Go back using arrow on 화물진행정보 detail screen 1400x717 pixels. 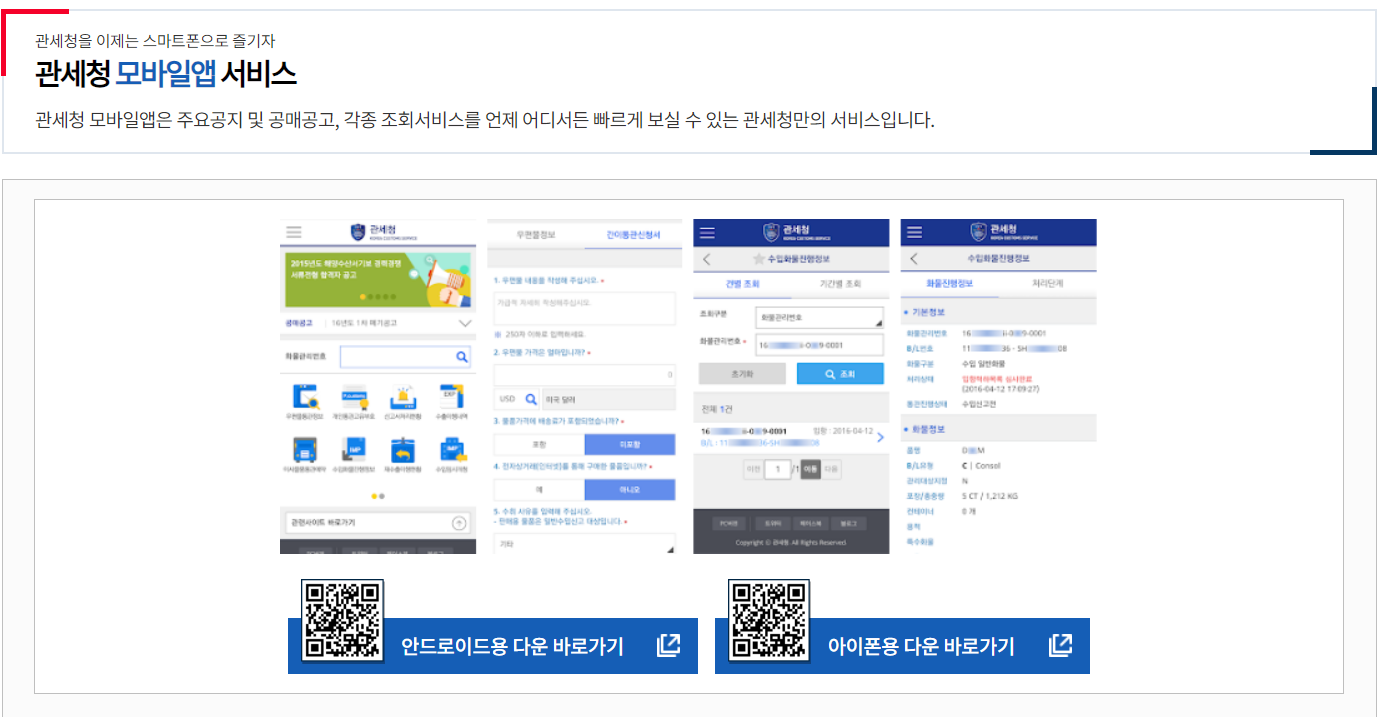point(913,260)
